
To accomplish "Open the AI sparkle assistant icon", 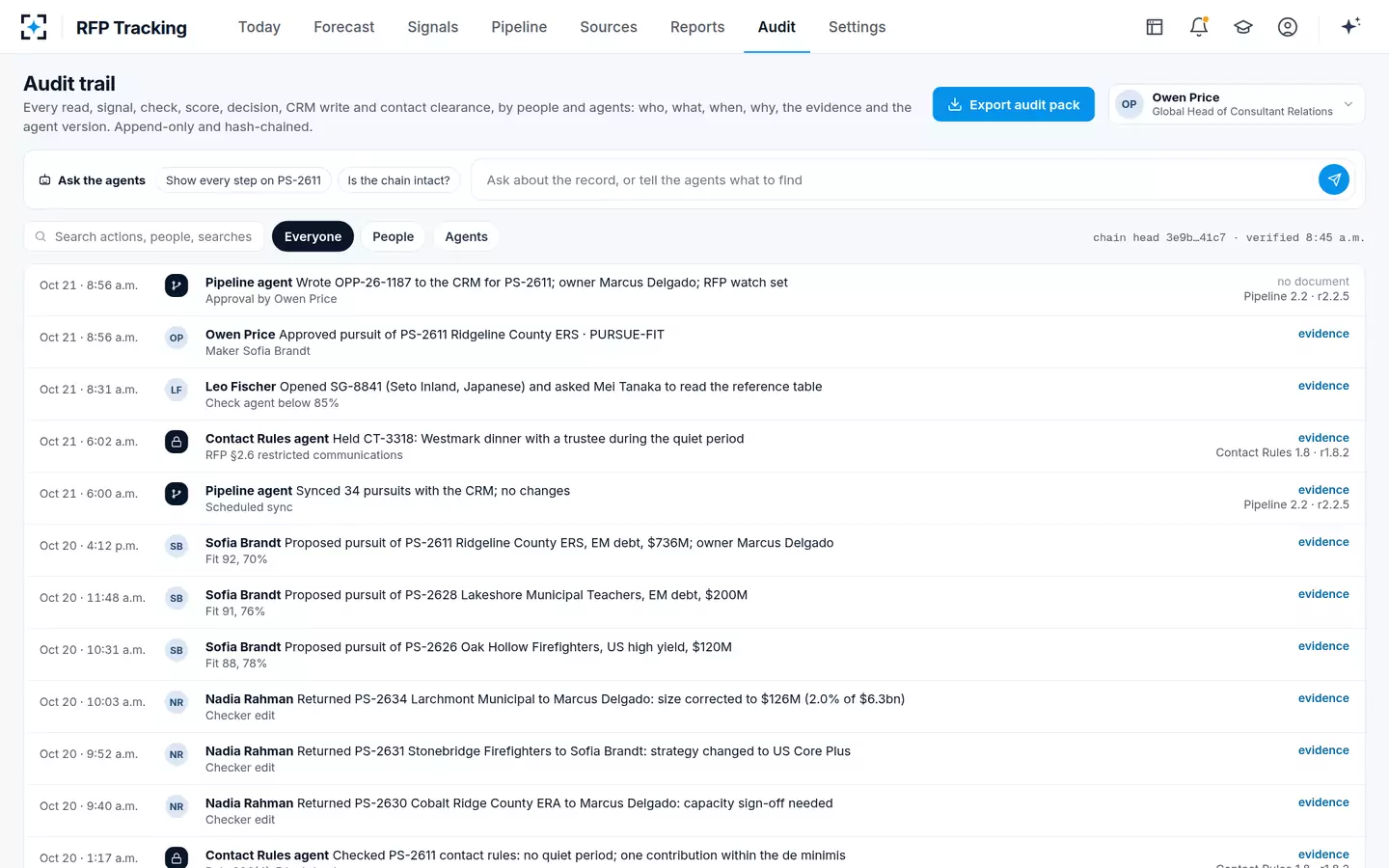I will [x=1350, y=26].
